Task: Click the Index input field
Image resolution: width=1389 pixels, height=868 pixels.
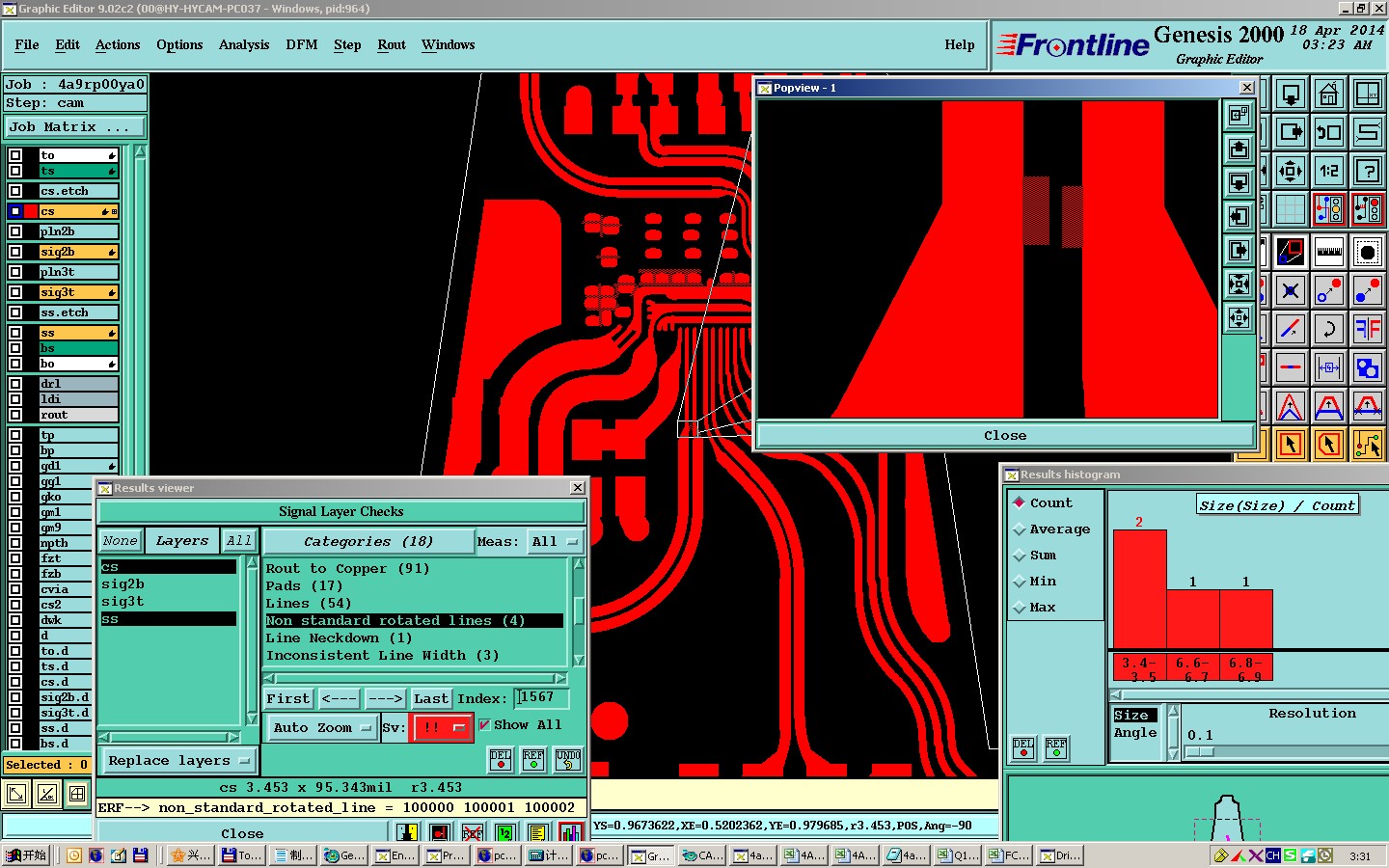Action: coord(542,698)
